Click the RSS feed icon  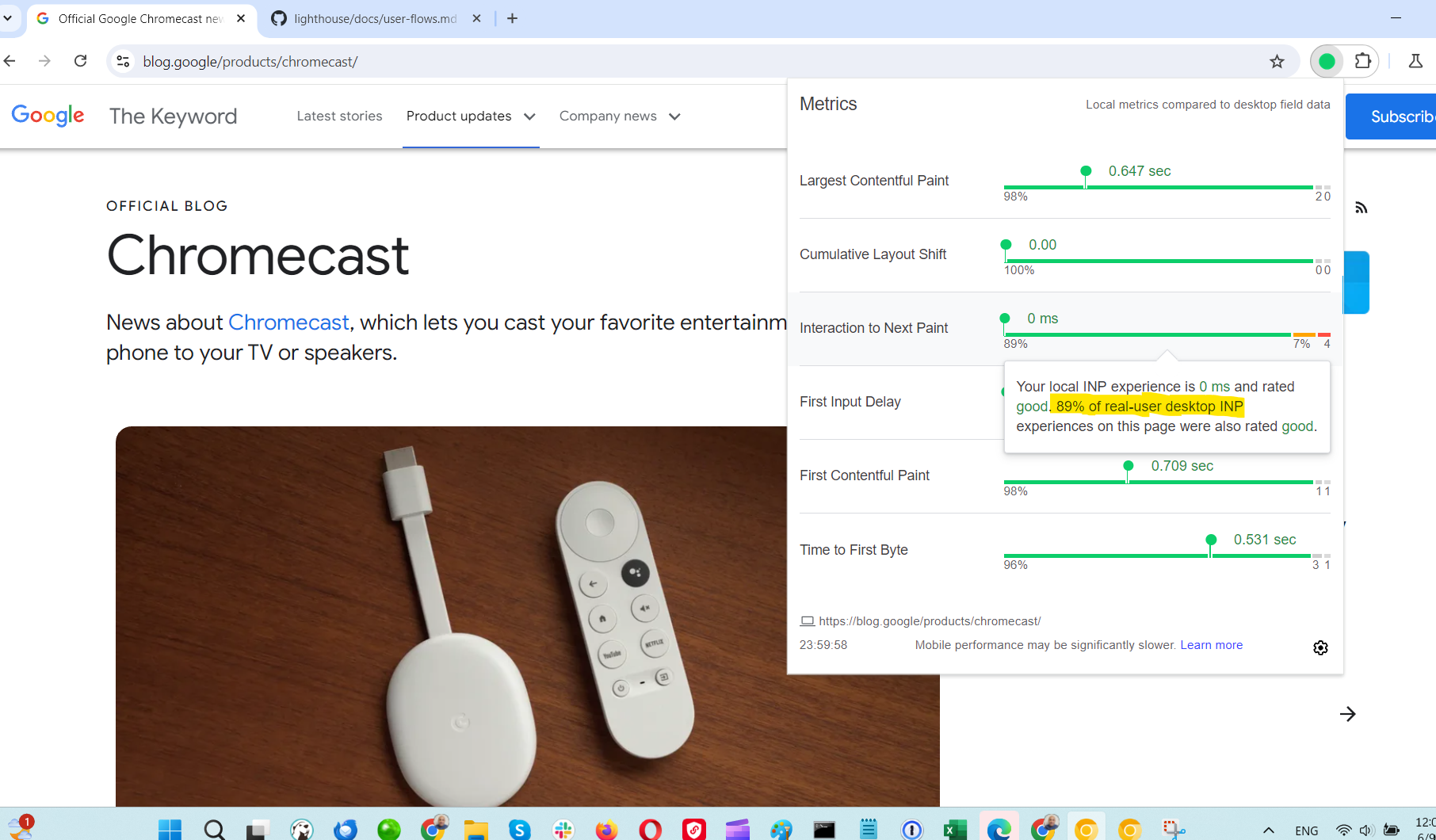1362,208
